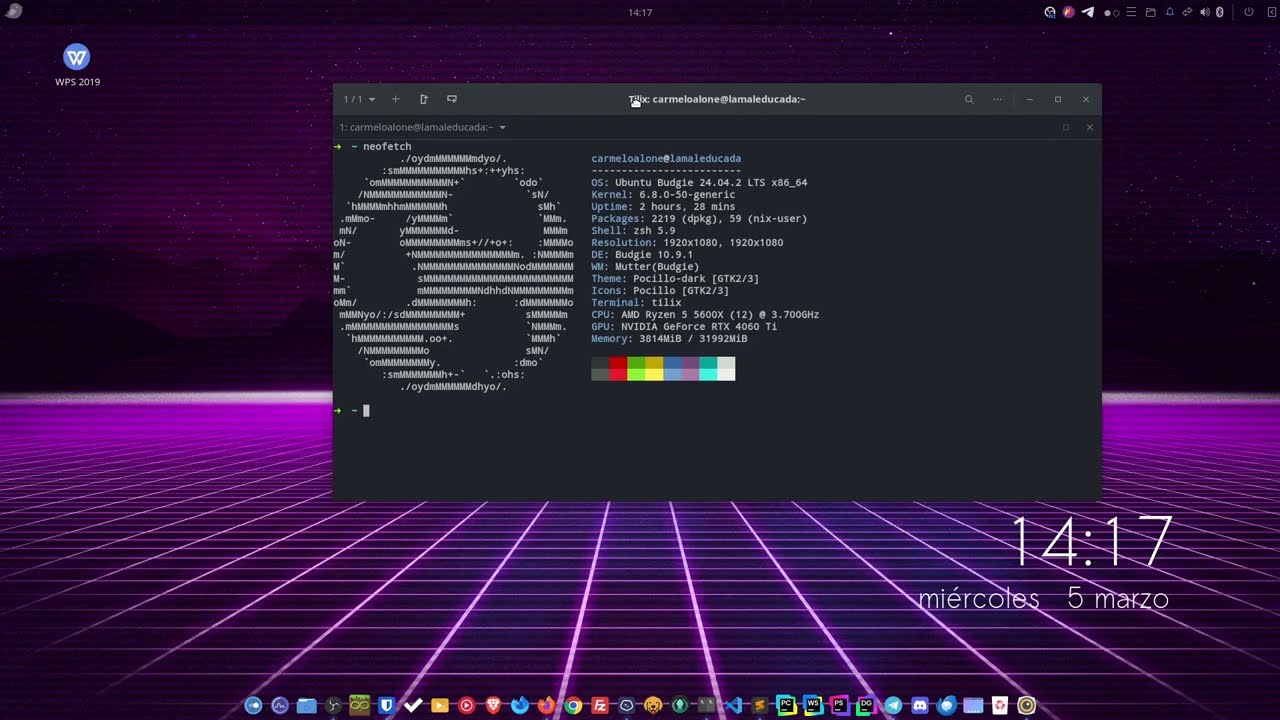Screen dimensions: 1280x720
Task: Launch Firefox from the dock
Action: pyautogui.click(x=546, y=705)
